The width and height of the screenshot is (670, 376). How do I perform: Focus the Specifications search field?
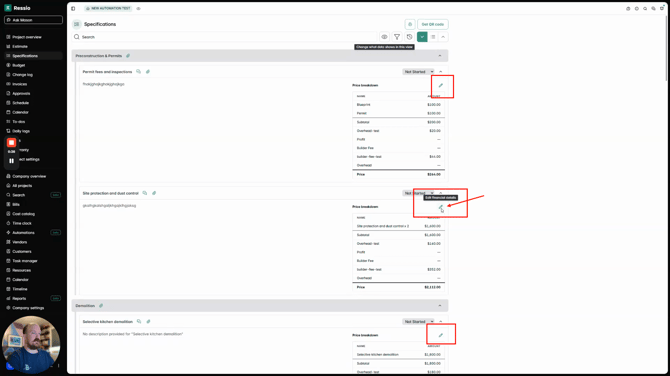(x=225, y=37)
